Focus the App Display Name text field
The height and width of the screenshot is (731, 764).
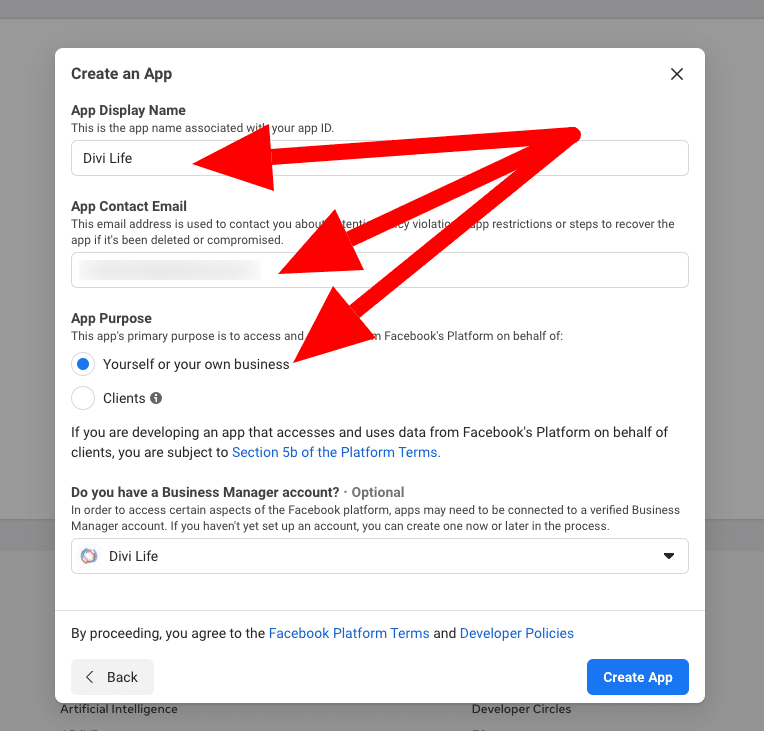[x=379, y=158]
